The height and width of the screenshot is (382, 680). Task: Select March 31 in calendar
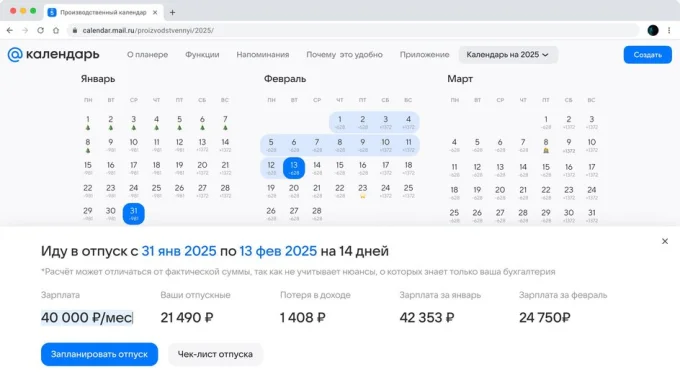coord(592,215)
